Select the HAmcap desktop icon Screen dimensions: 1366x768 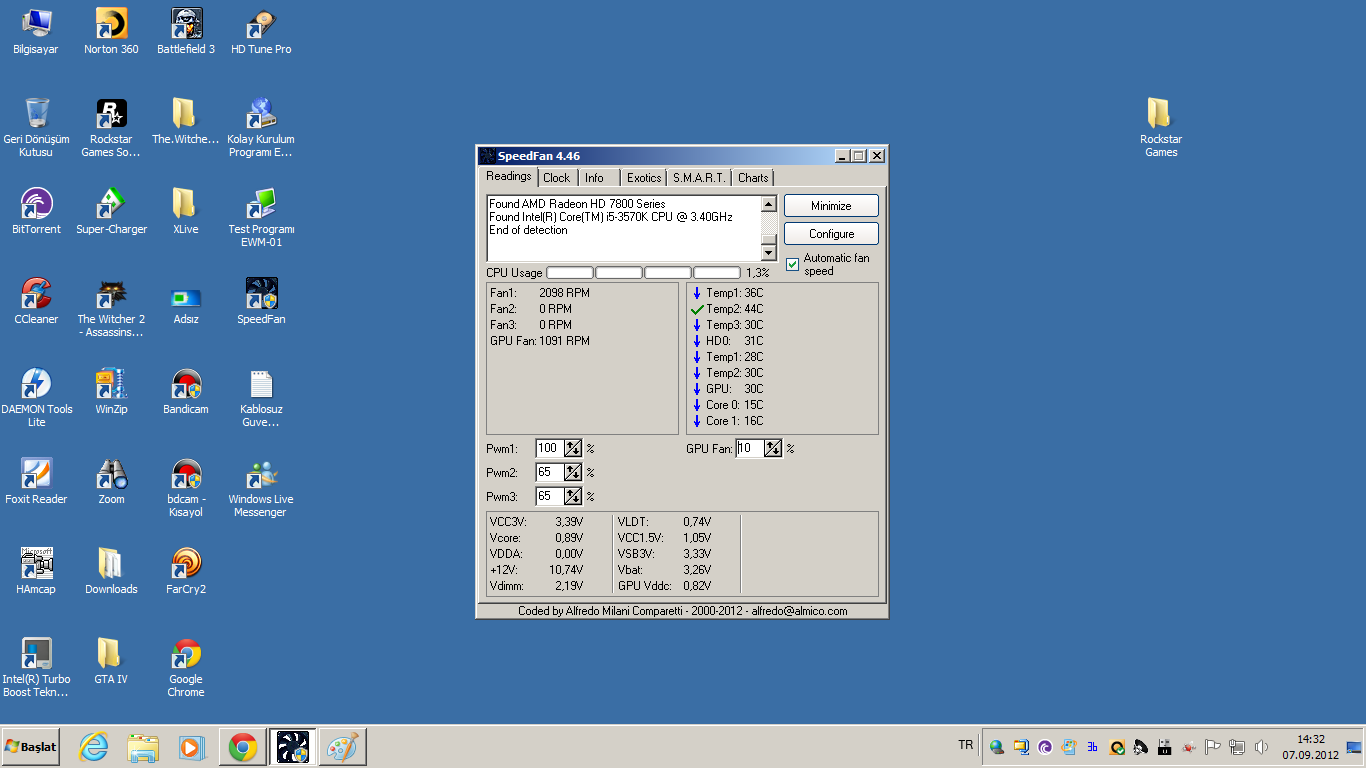[36, 571]
